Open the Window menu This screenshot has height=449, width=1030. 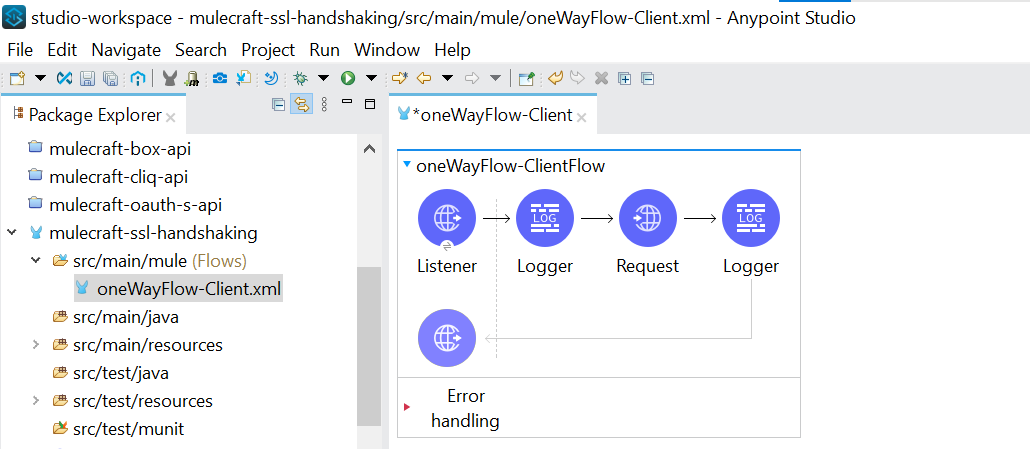click(x=387, y=49)
